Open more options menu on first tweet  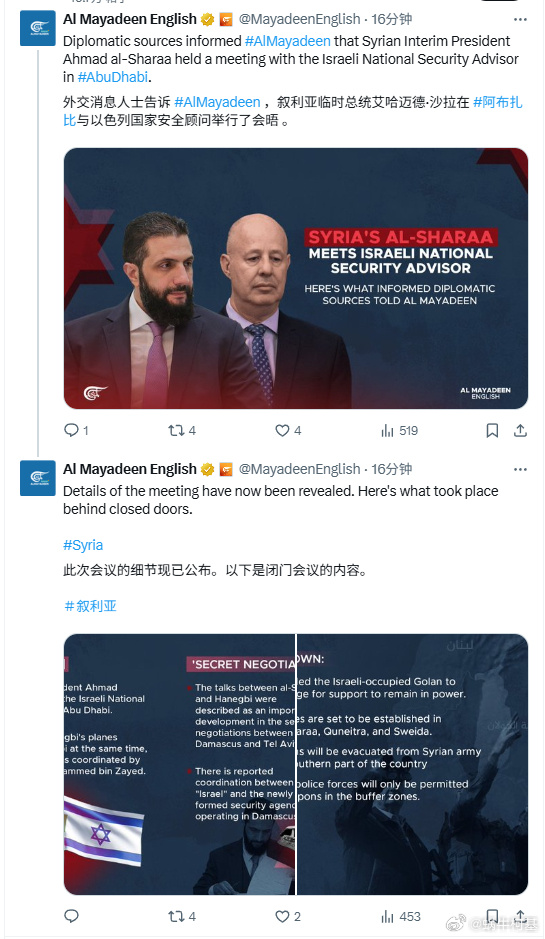pyautogui.click(x=520, y=19)
